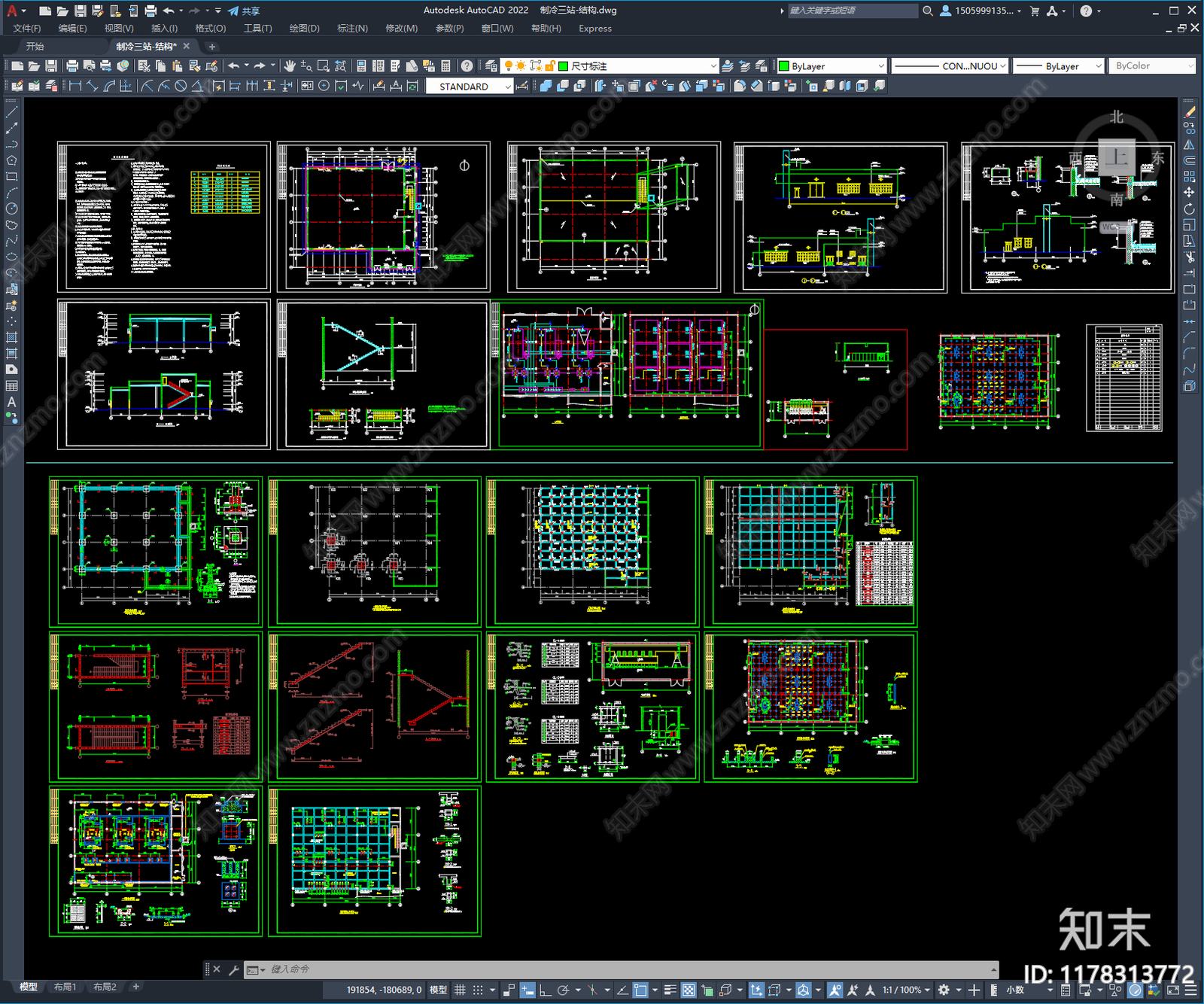Click the search magnifier icon
Screen dimensions: 1204x1004
[x=928, y=11]
